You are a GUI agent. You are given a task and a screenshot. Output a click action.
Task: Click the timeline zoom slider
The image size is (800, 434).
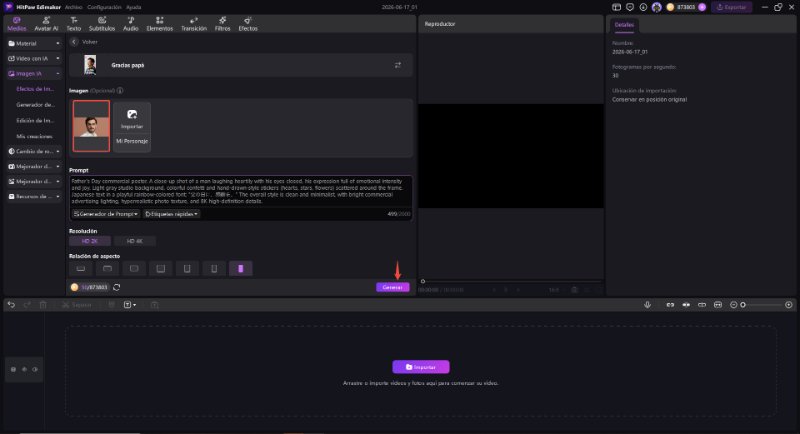pos(762,304)
